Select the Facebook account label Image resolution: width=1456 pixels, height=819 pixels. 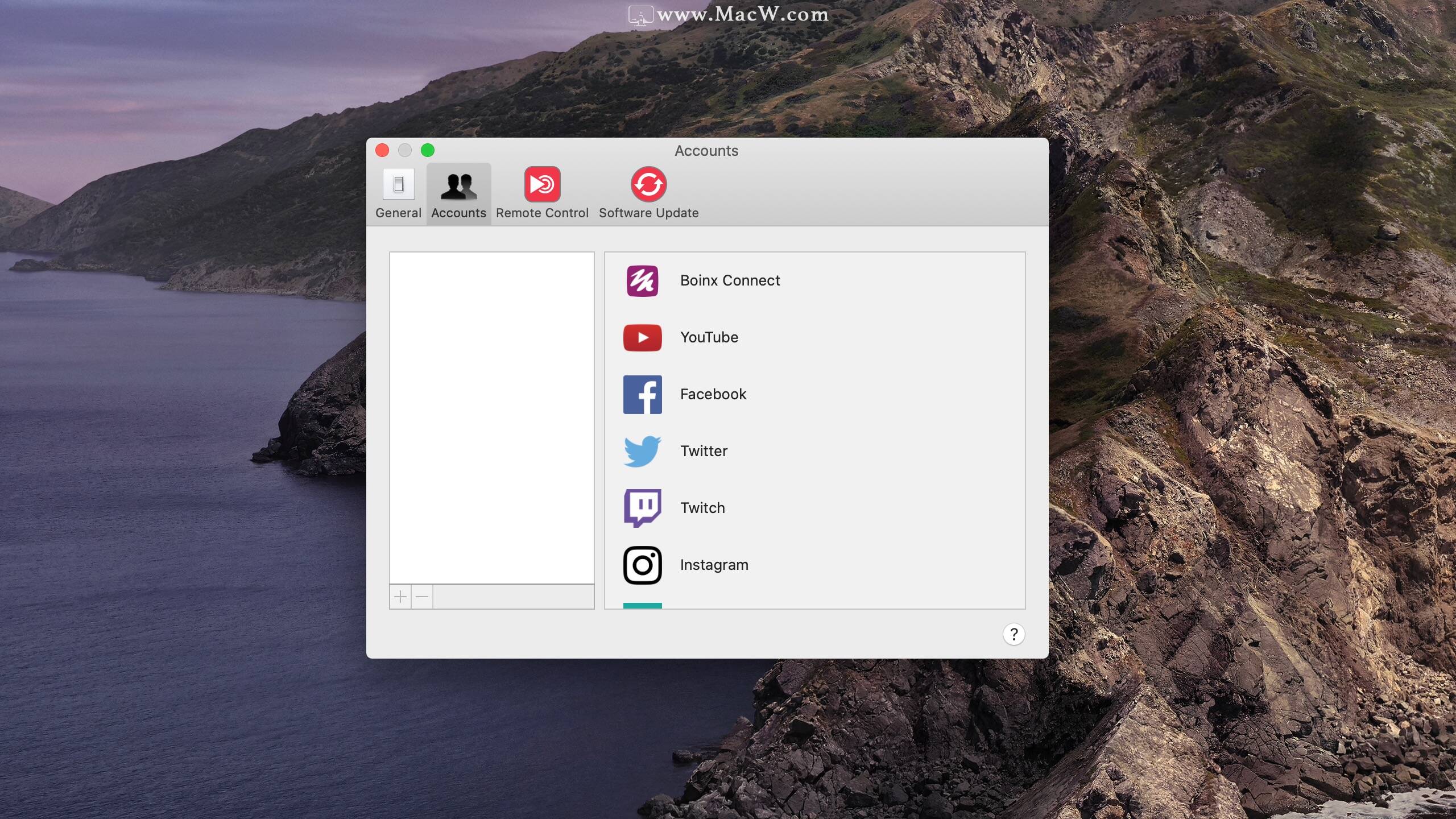click(713, 394)
